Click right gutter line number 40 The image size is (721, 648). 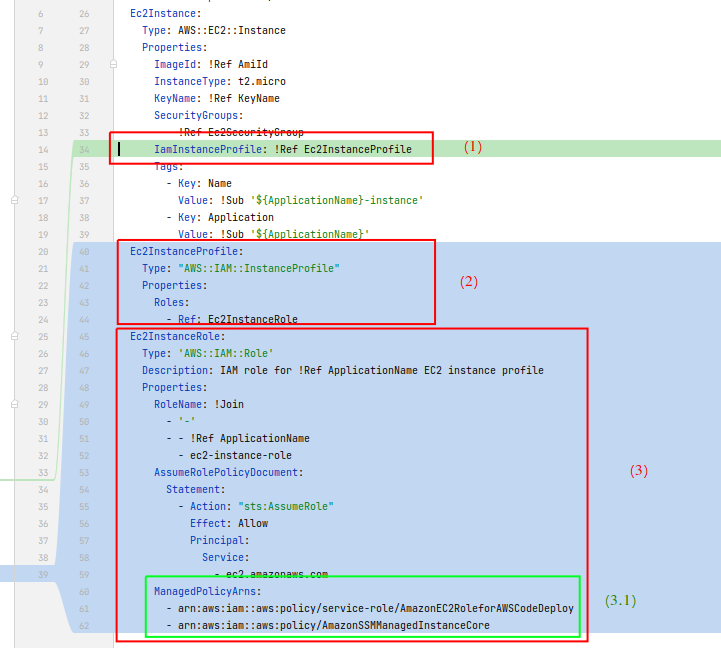pyautogui.click(x=85, y=251)
